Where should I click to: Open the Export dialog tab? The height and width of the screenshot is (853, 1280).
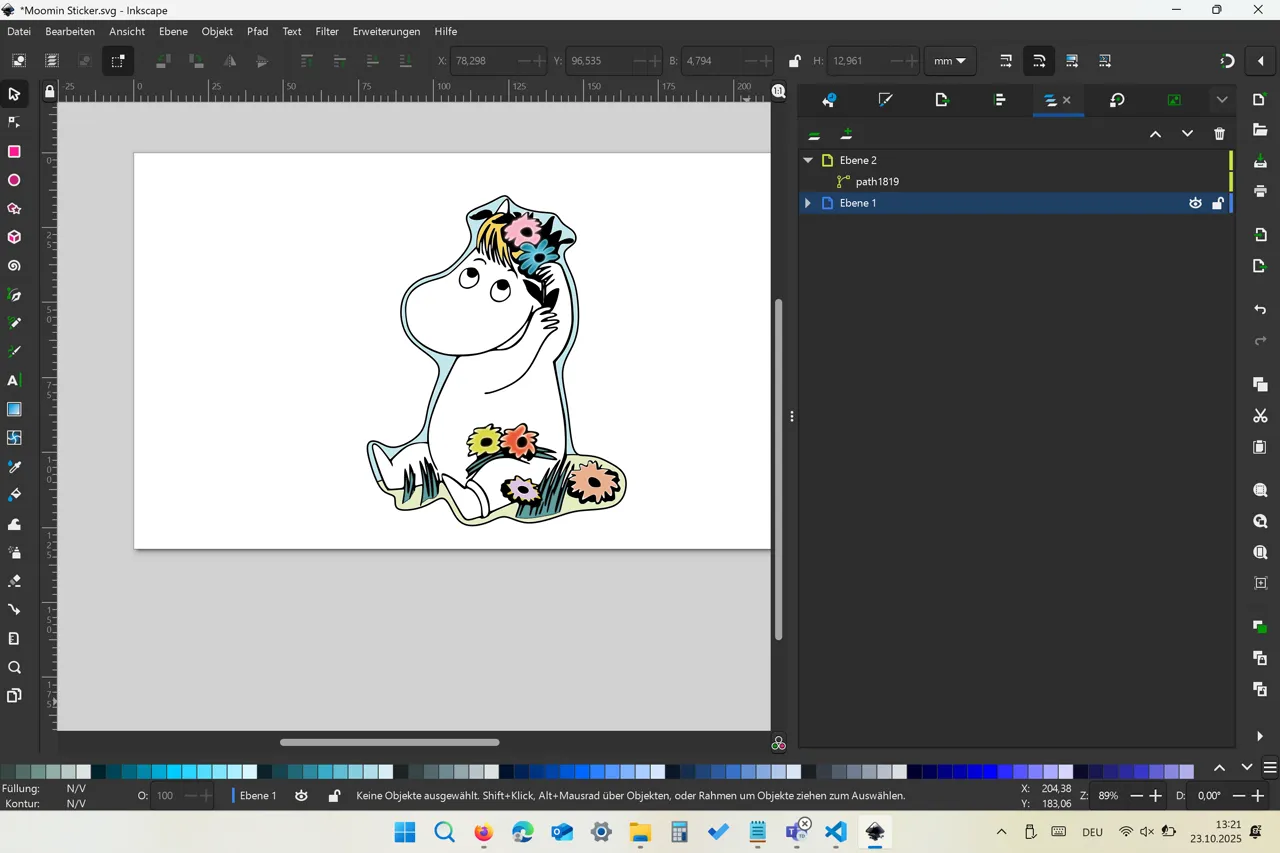(x=942, y=100)
